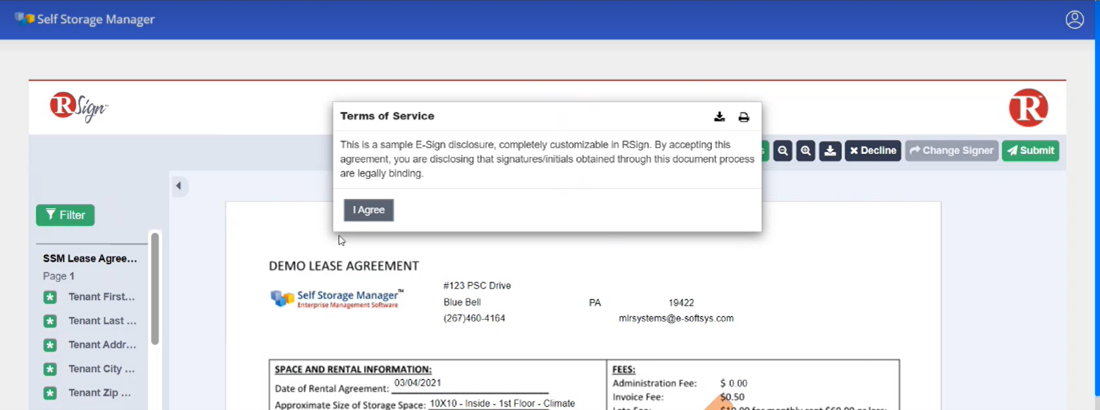Click the toolbar download document button
This screenshot has width=1100, height=410.
pos(830,150)
